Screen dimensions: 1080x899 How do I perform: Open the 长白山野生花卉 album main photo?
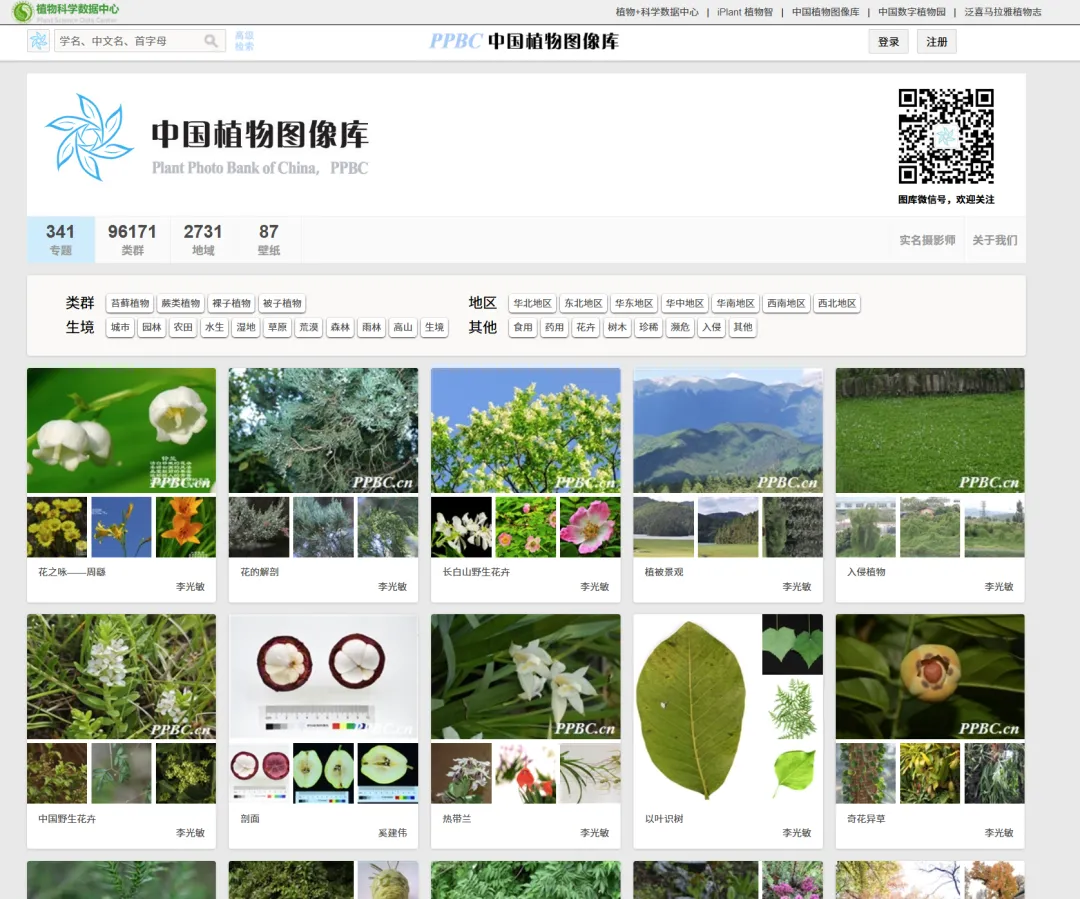(x=526, y=431)
